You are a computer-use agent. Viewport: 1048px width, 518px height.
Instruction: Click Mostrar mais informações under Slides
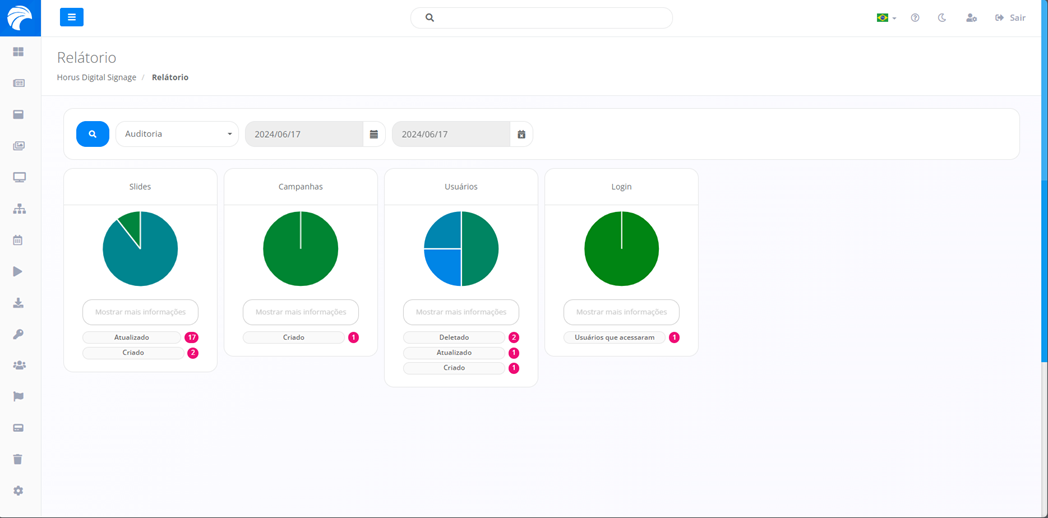(140, 312)
